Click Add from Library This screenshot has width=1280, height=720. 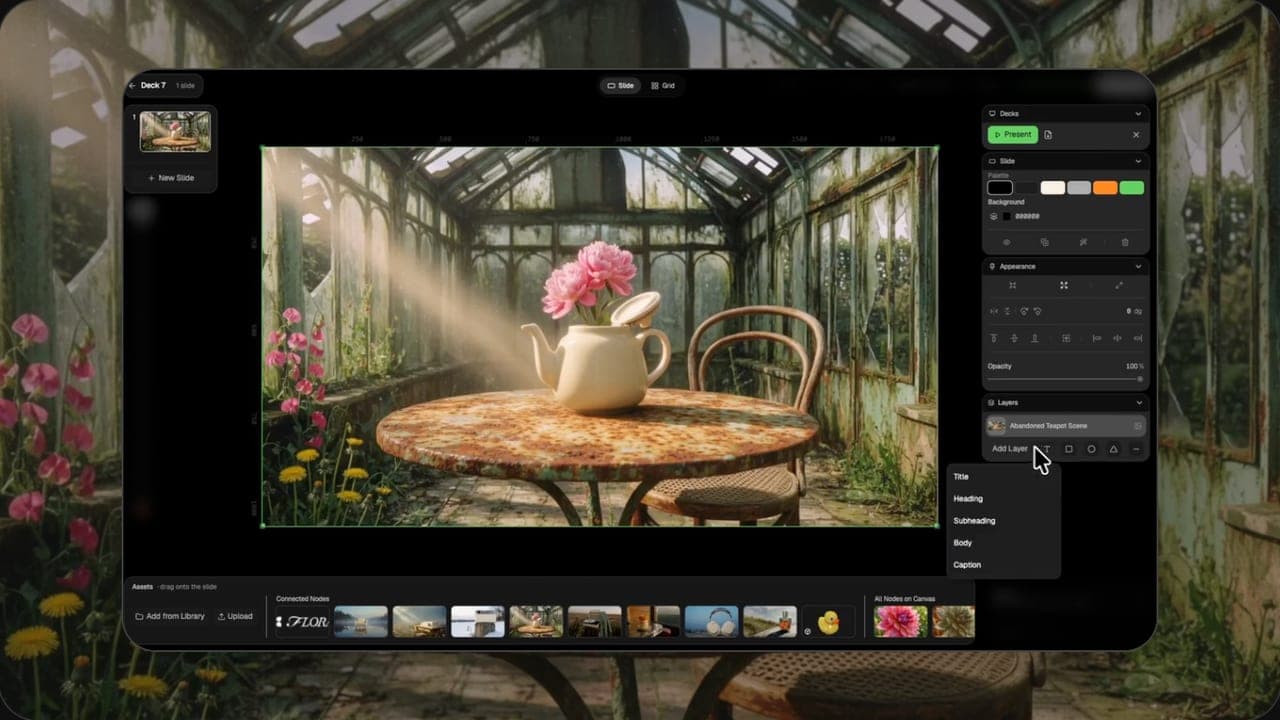pyautogui.click(x=169, y=616)
